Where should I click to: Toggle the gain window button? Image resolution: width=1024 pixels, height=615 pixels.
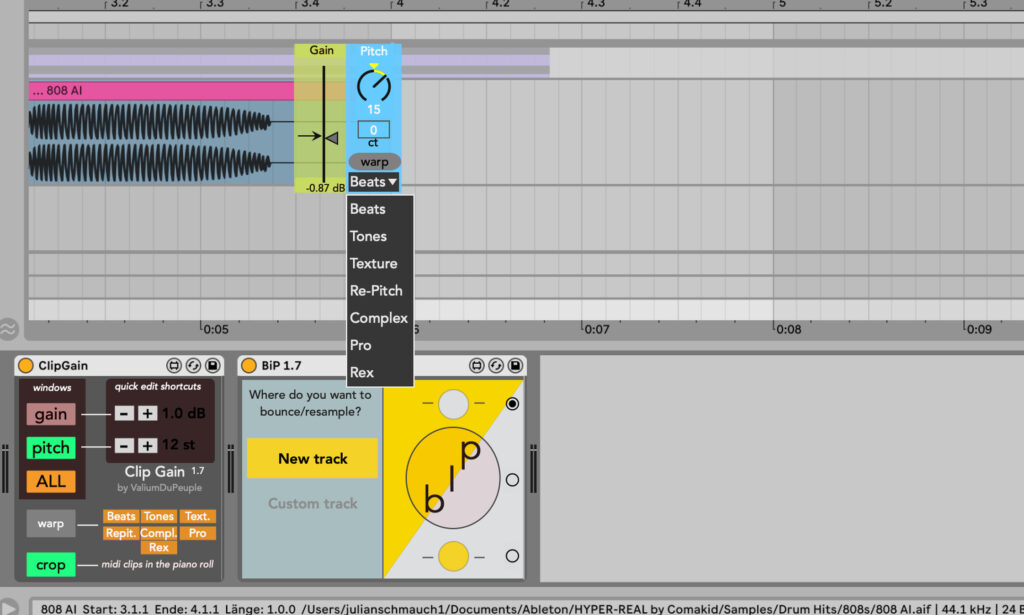tap(51, 414)
